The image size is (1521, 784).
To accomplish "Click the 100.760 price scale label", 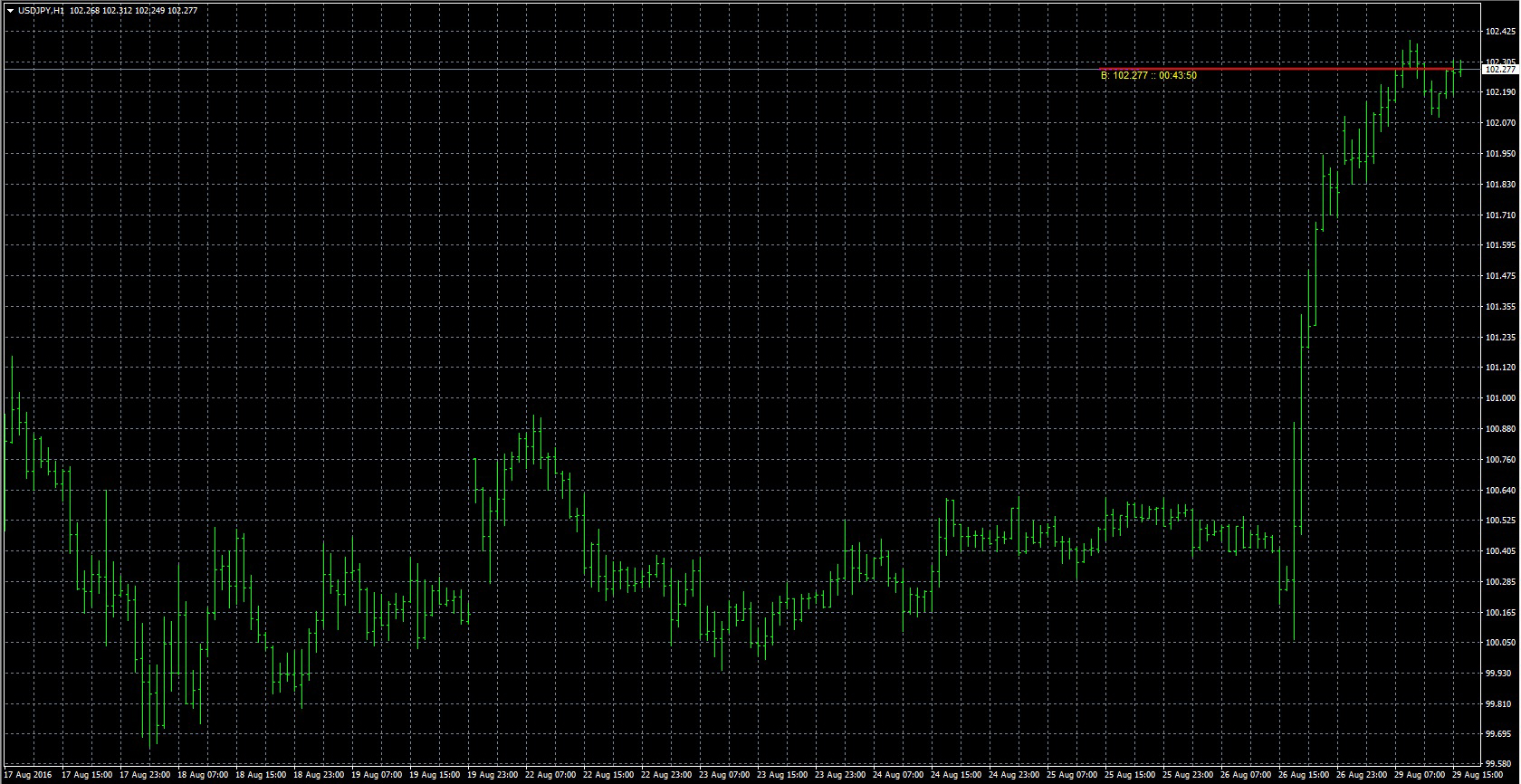I will 1500,460.
